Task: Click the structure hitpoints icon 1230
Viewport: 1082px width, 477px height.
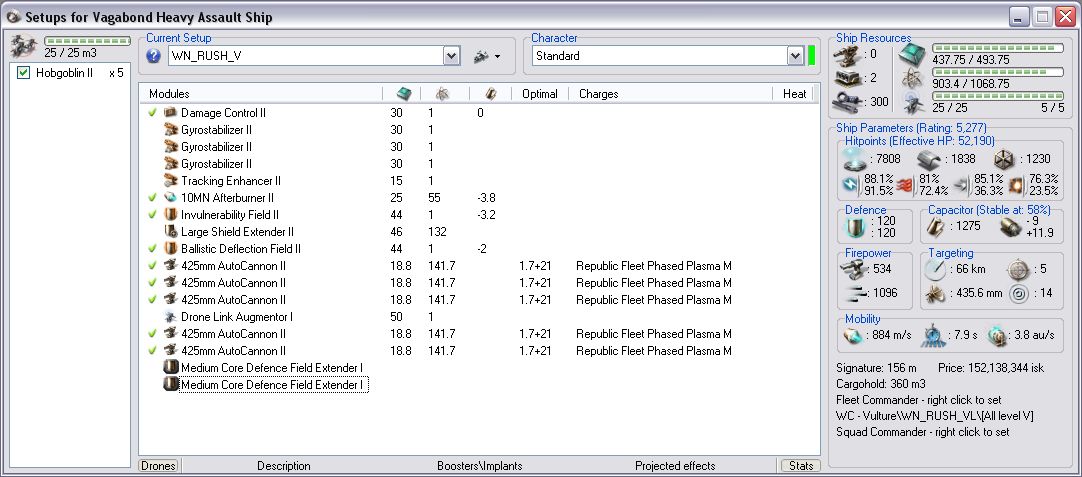Action: point(1003,159)
